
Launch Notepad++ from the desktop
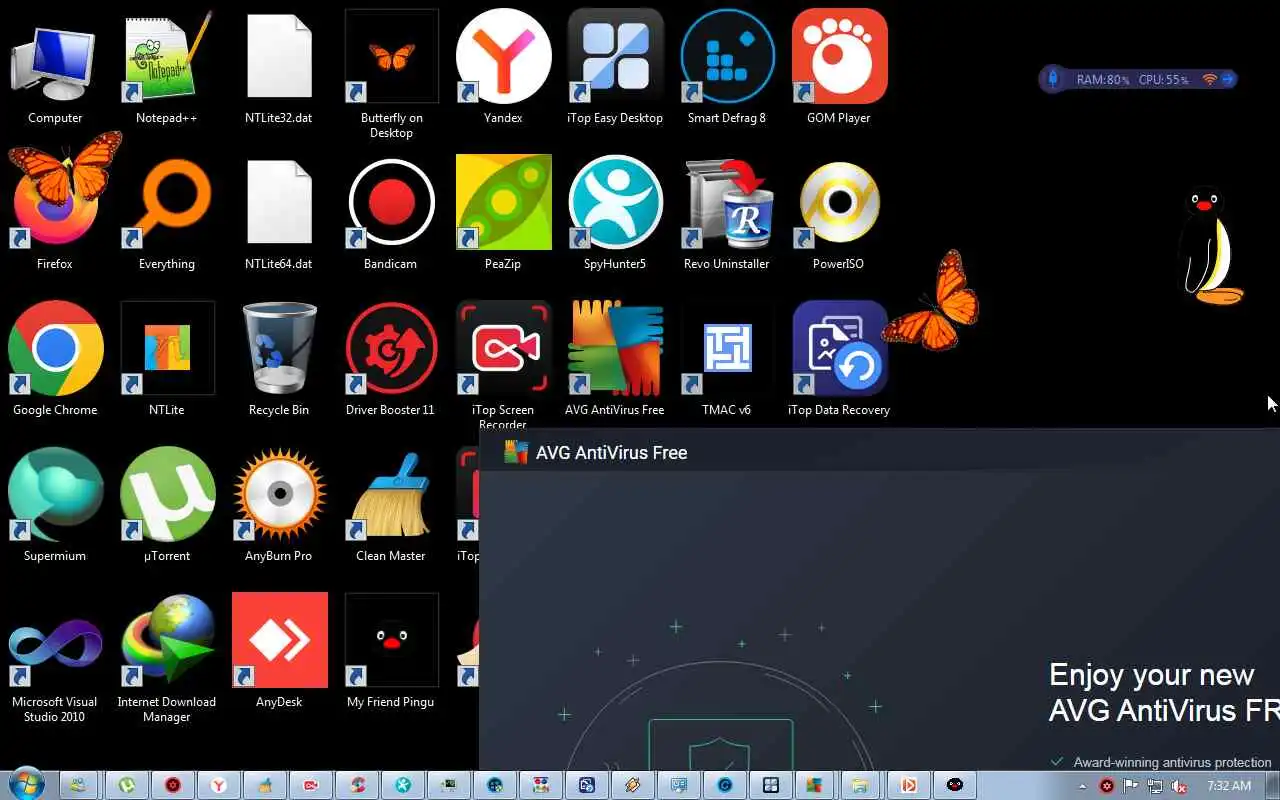pyautogui.click(x=167, y=67)
